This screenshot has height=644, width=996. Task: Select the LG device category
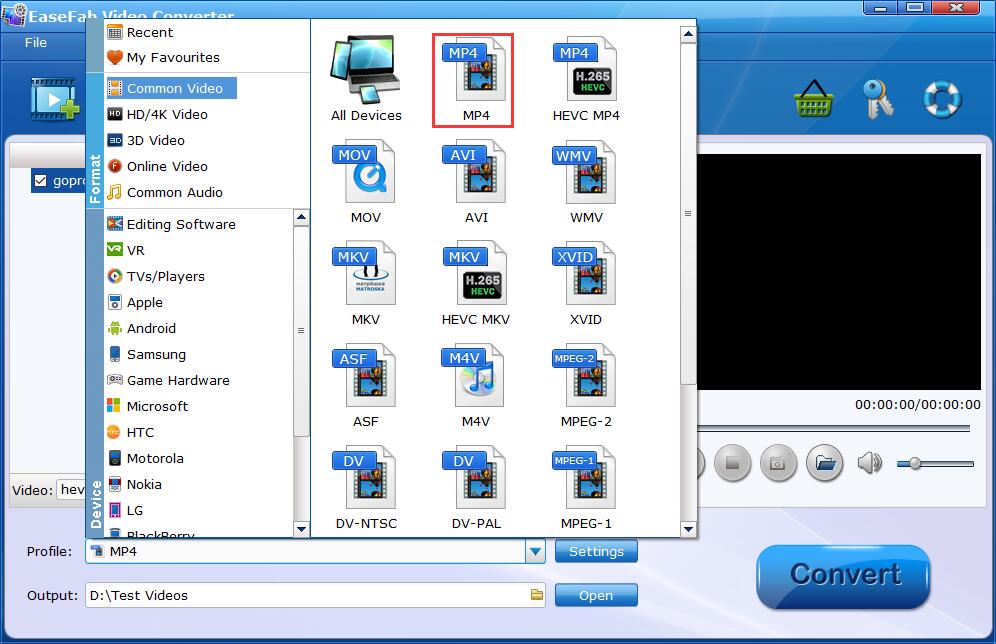(125, 511)
